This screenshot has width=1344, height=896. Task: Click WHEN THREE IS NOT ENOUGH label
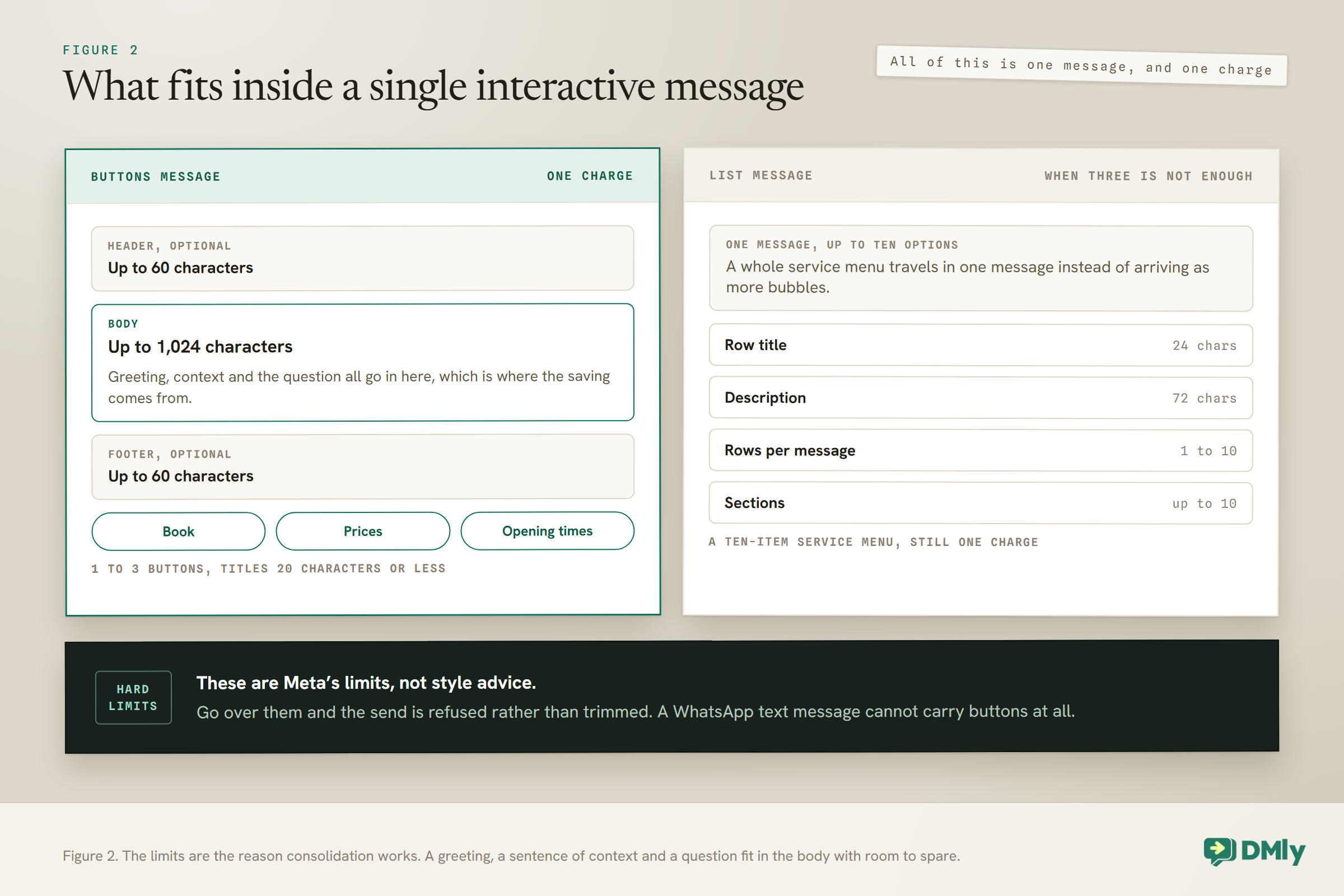[1149, 176]
